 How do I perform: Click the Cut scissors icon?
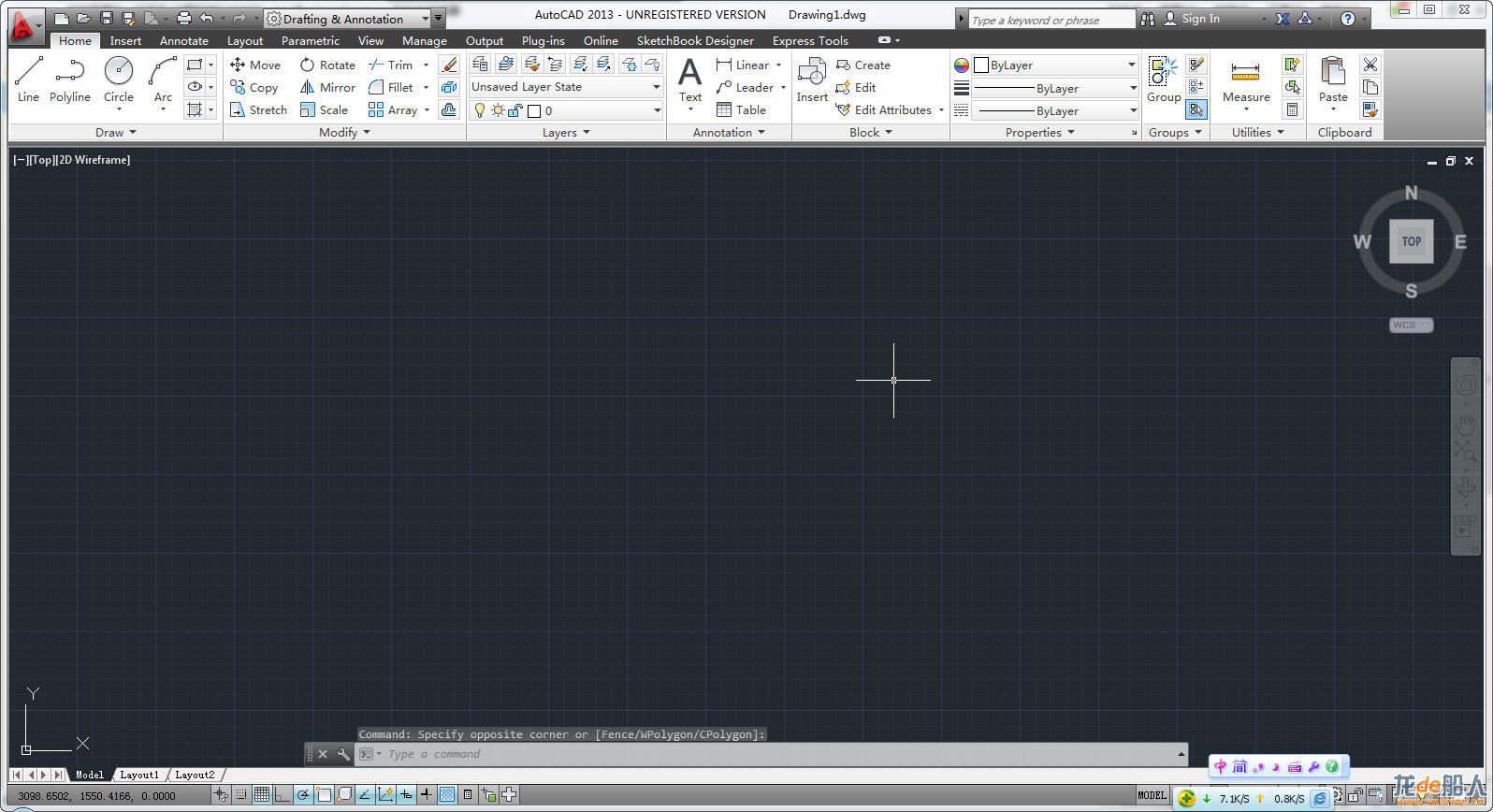(x=1370, y=65)
